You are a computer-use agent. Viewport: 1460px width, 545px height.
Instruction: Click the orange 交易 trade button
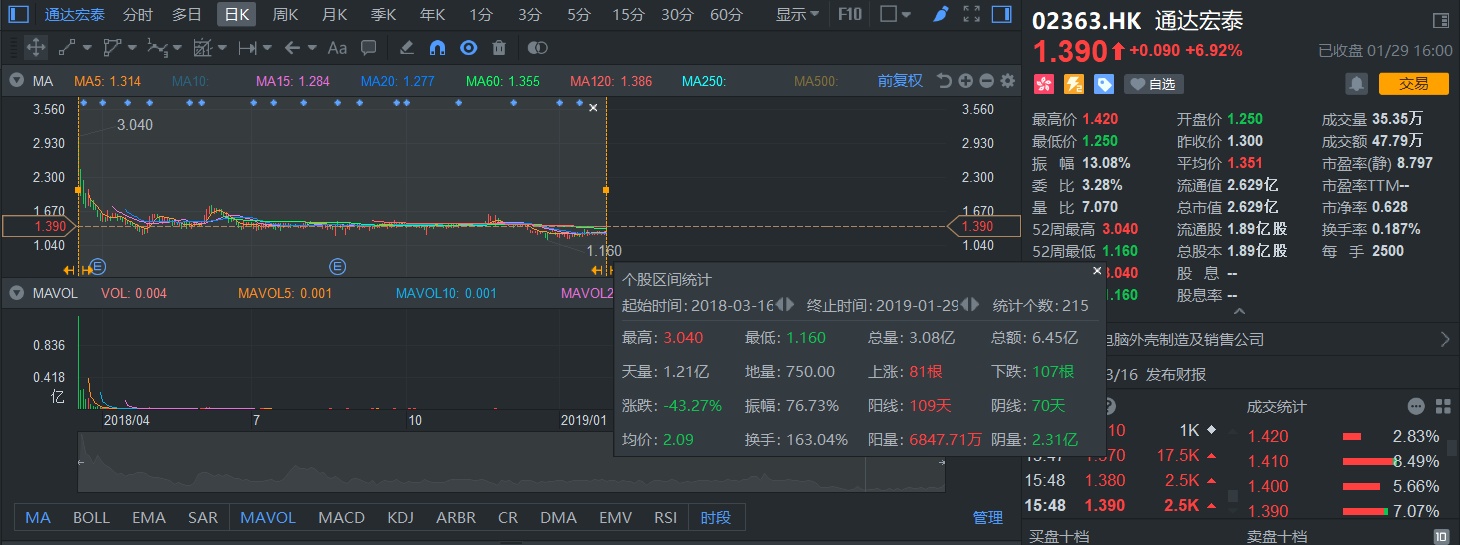point(1413,84)
